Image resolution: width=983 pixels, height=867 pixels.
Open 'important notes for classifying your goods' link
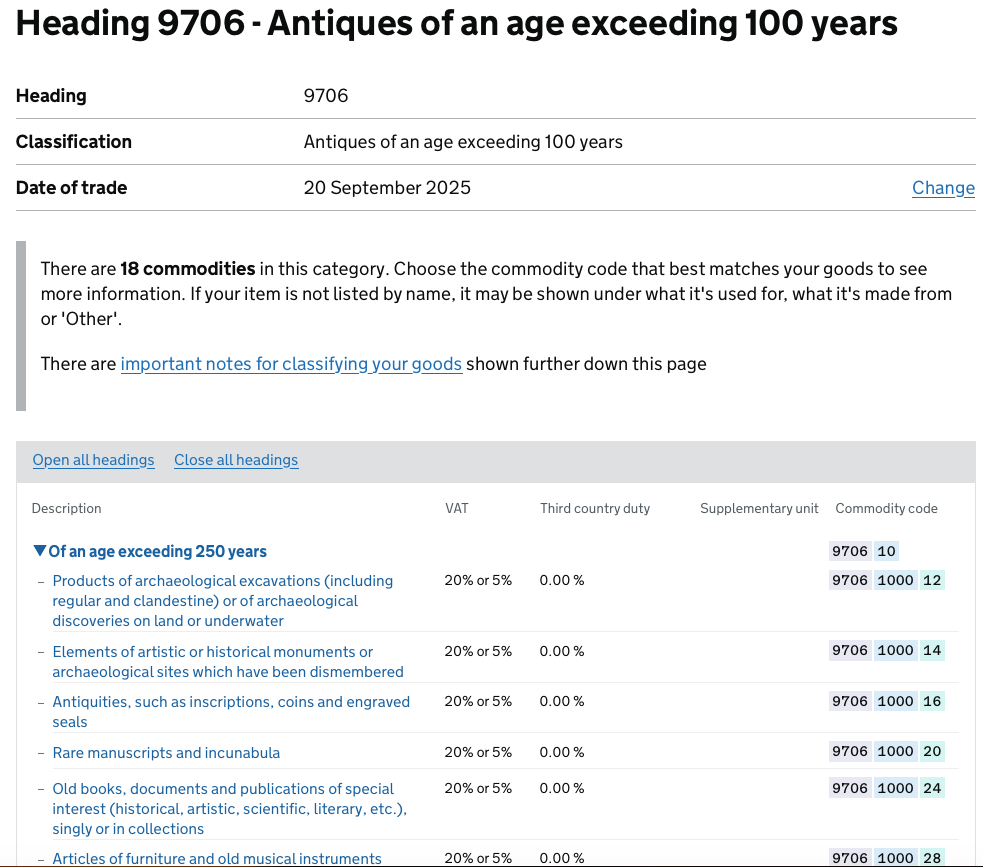point(291,364)
